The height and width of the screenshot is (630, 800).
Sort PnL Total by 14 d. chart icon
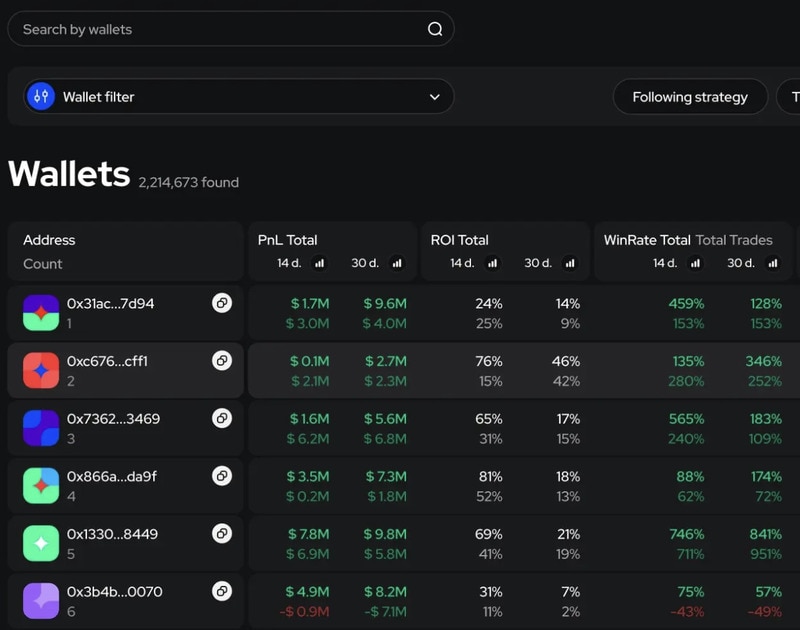coord(320,263)
